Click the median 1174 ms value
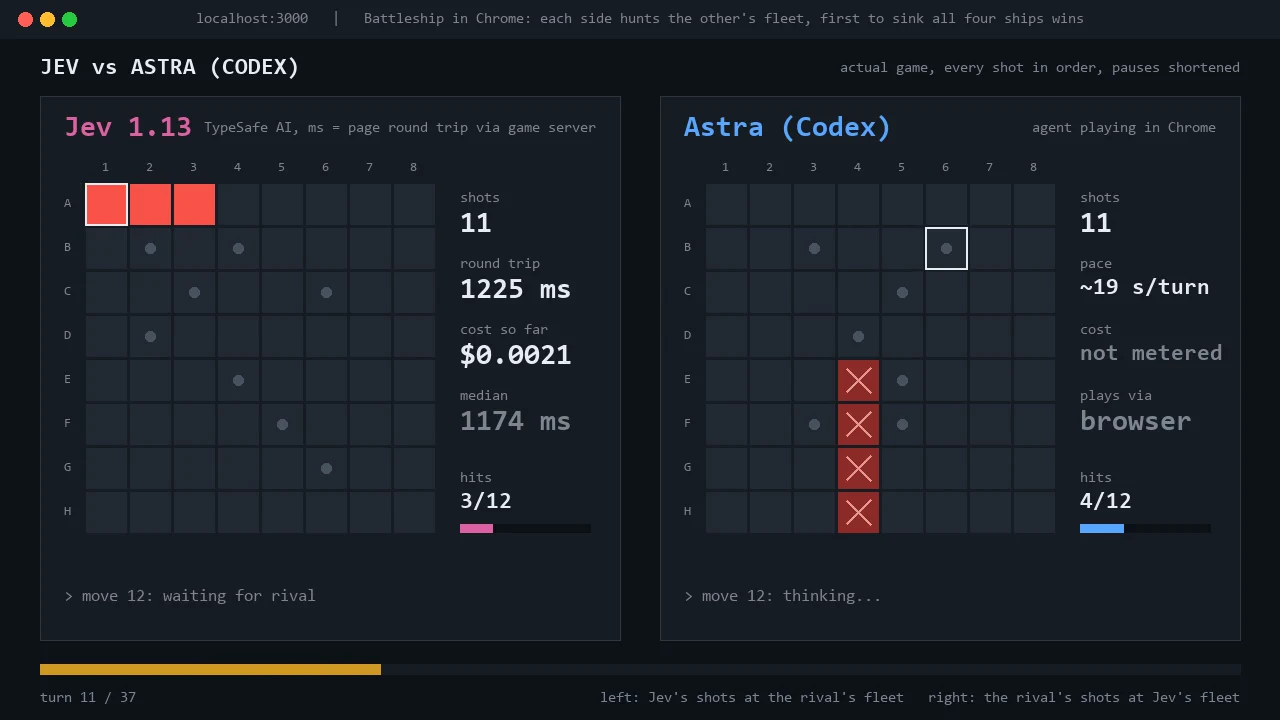Image resolution: width=1280 pixels, height=720 pixels. [515, 421]
